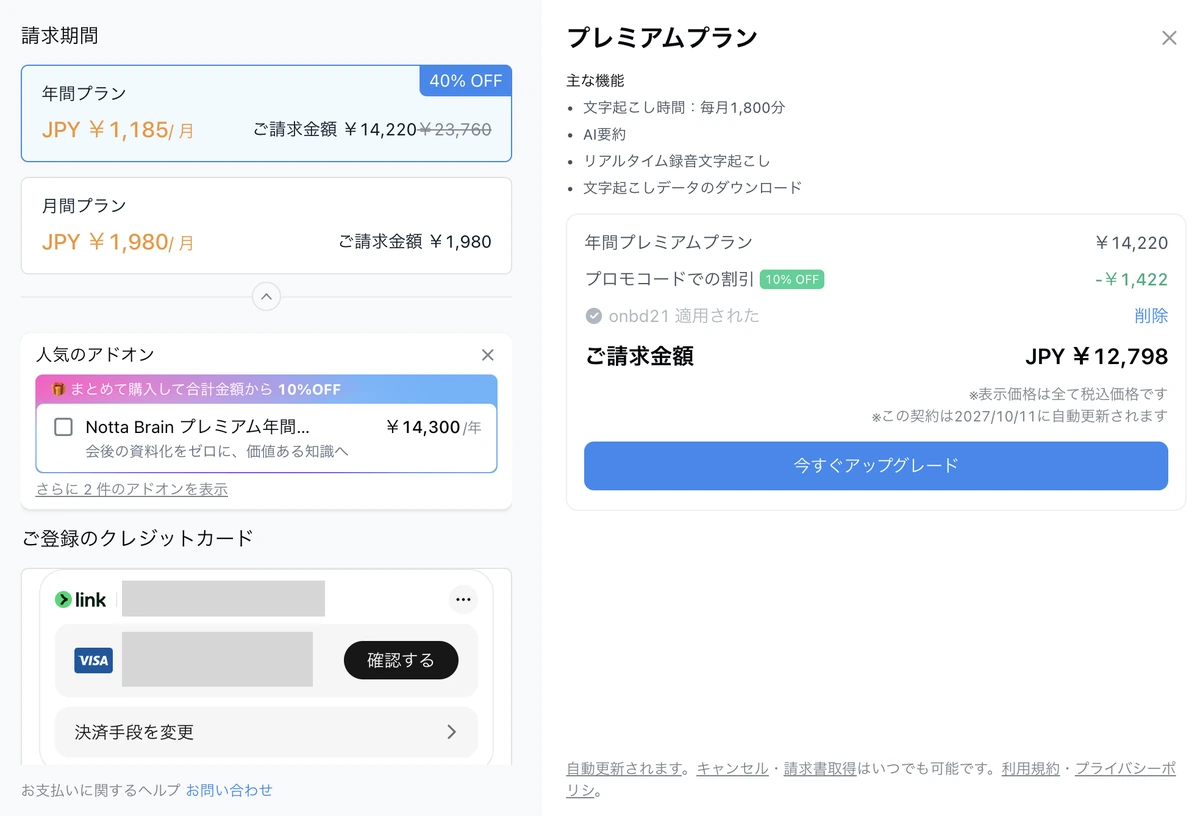Click the struck-through ￥23,760 price
Image resolution: width=1200 pixels, height=816 pixels.
(455, 129)
